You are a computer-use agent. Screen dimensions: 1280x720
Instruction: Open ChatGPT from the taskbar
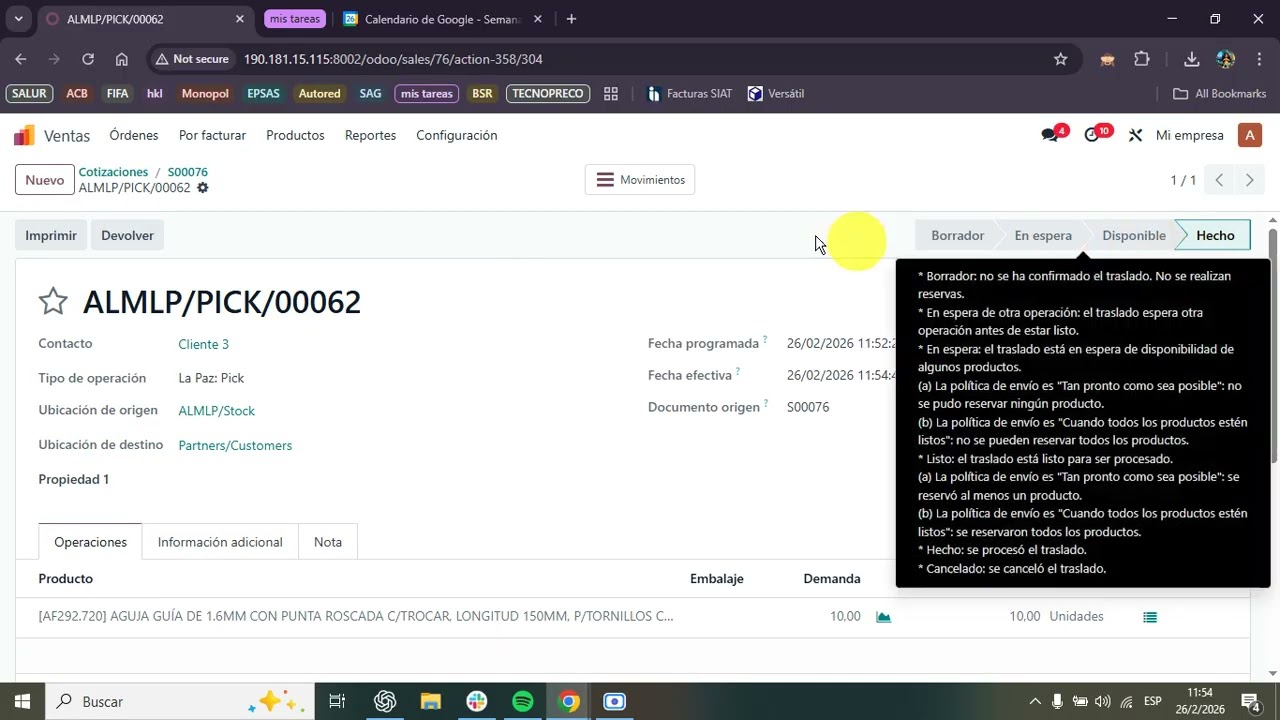click(385, 701)
